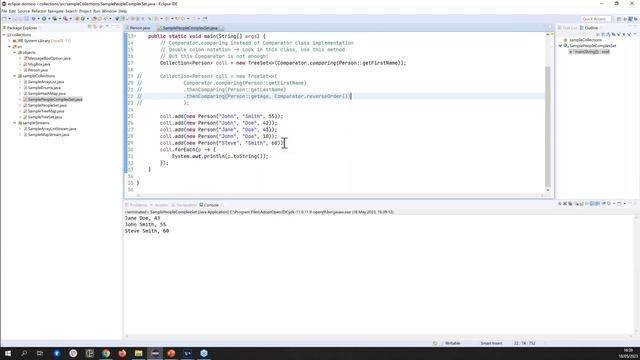Collapse SamplePeopleComplexSet class in Outline
Screen dimensions: 640x360
click(560, 46)
